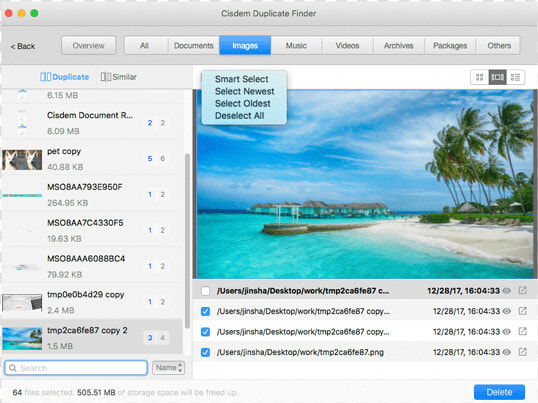This screenshot has width=538, height=403.
Task: Select MSO8AAA6088BC4 entry
Action: point(92,266)
